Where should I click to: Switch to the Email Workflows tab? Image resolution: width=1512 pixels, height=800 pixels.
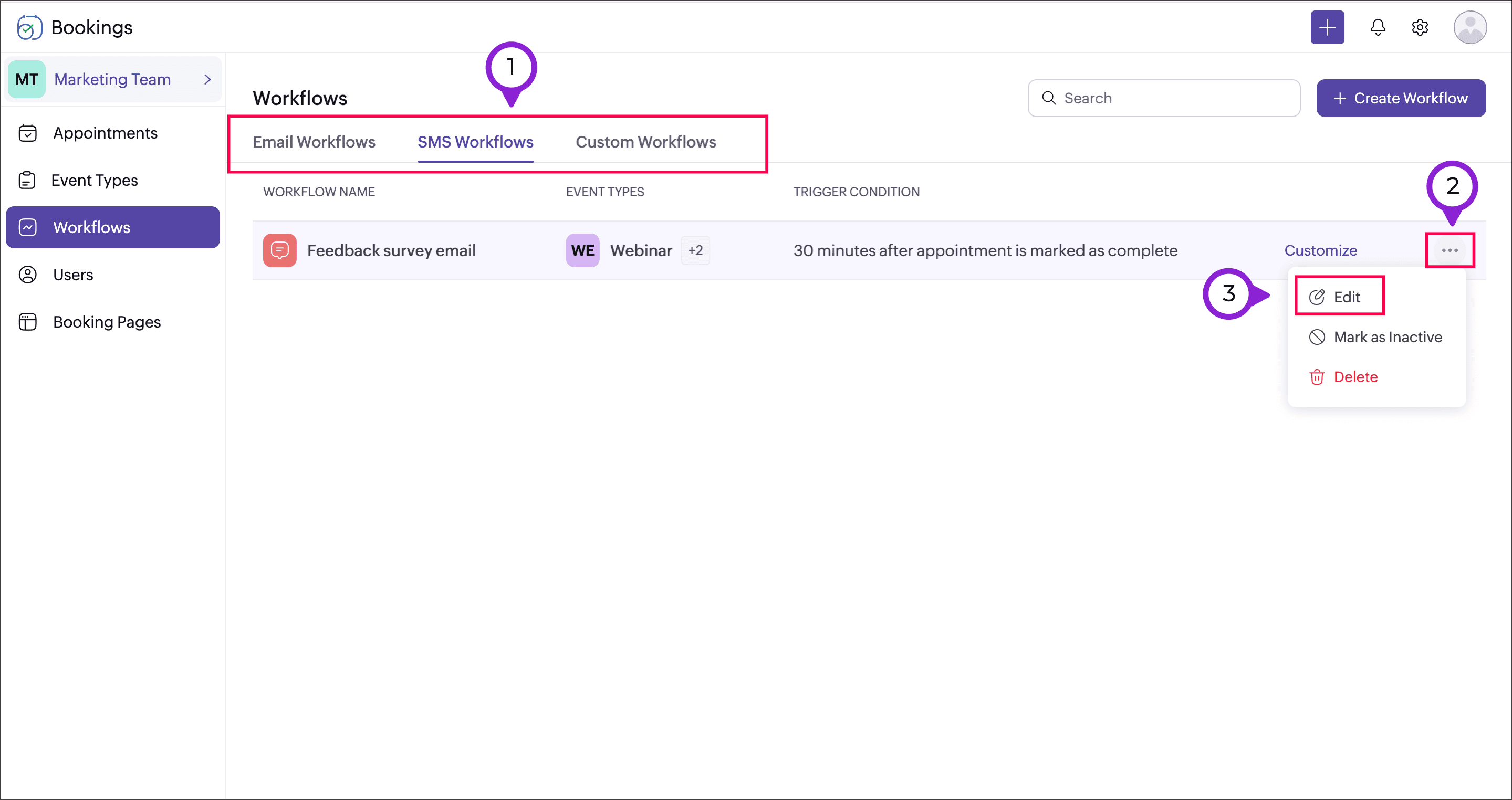pyautogui.click(x=314, y=142)
